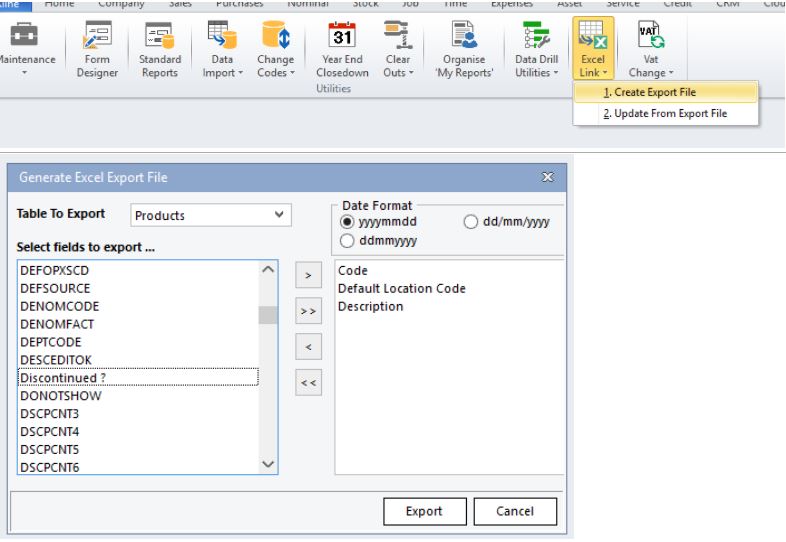Open the Maintenance ribbon menu

pos(25,49)
